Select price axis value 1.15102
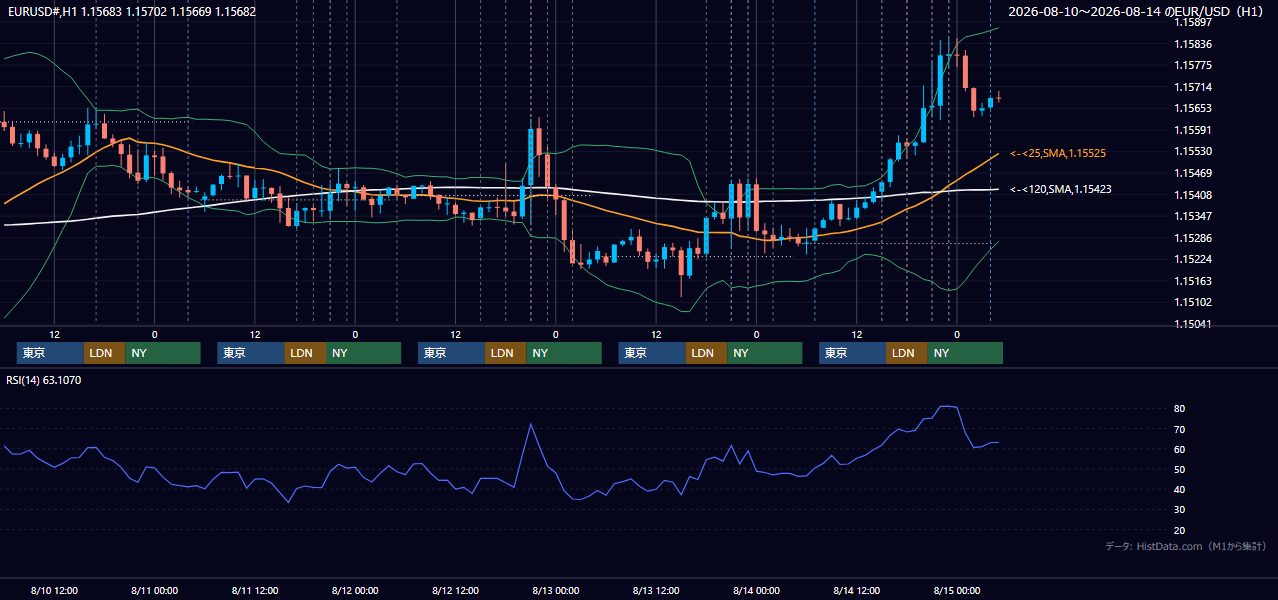This screenshot has height=600, width=1278. (x=1192, y=302)
